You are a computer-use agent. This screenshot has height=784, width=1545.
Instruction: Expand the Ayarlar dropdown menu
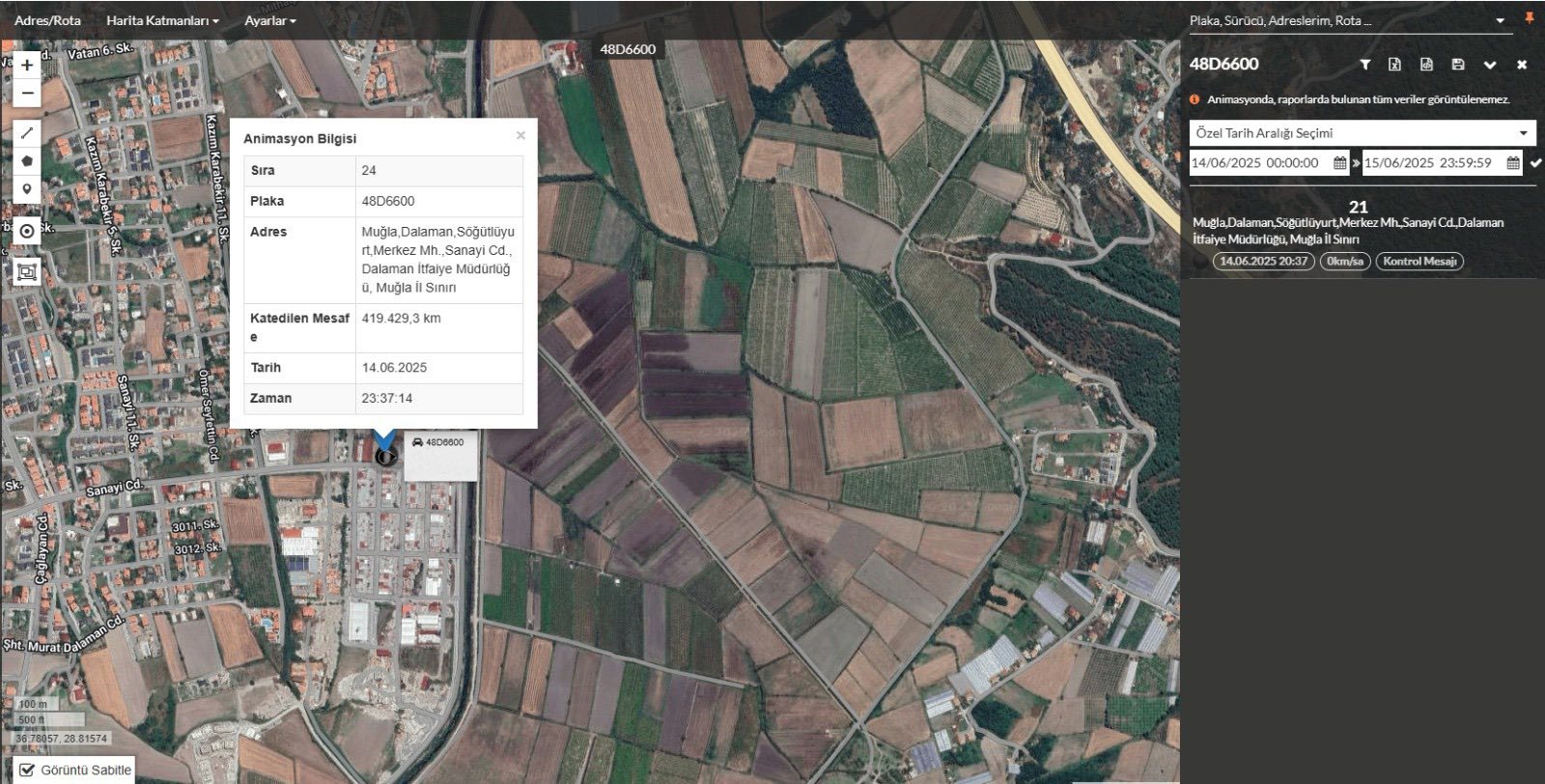269,20
